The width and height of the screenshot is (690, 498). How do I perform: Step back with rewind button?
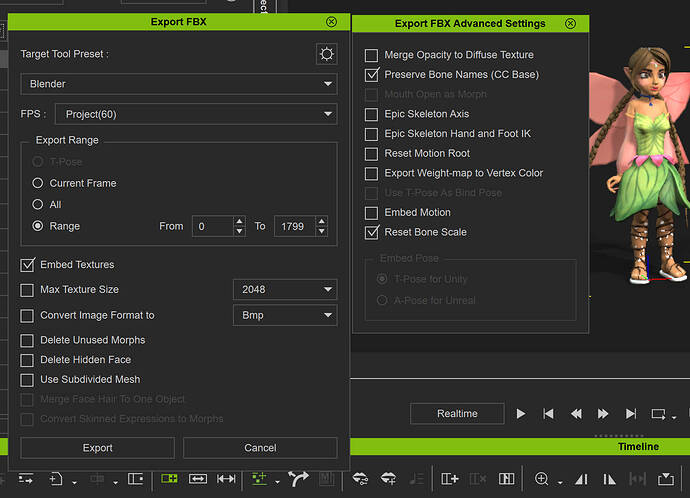(576, 414)
